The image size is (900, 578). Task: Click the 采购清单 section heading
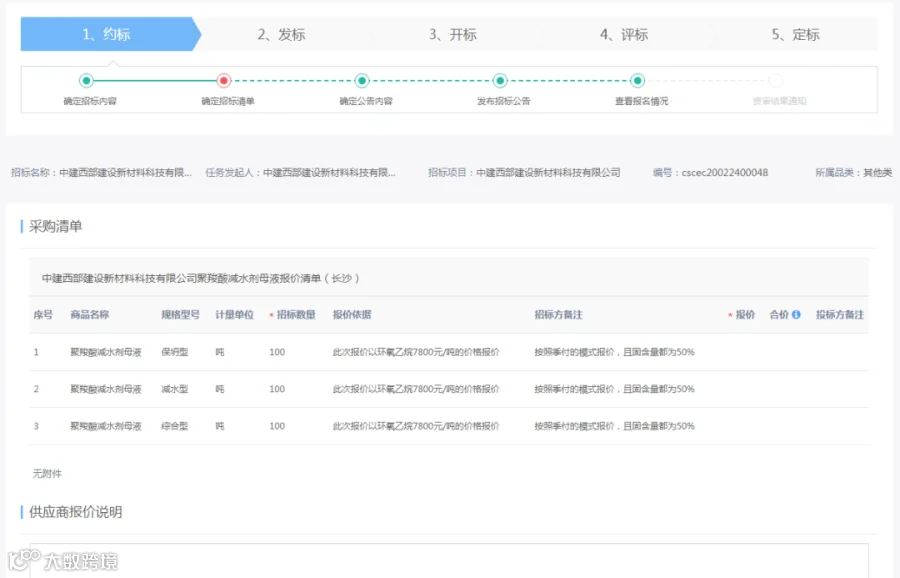[56, 227]
